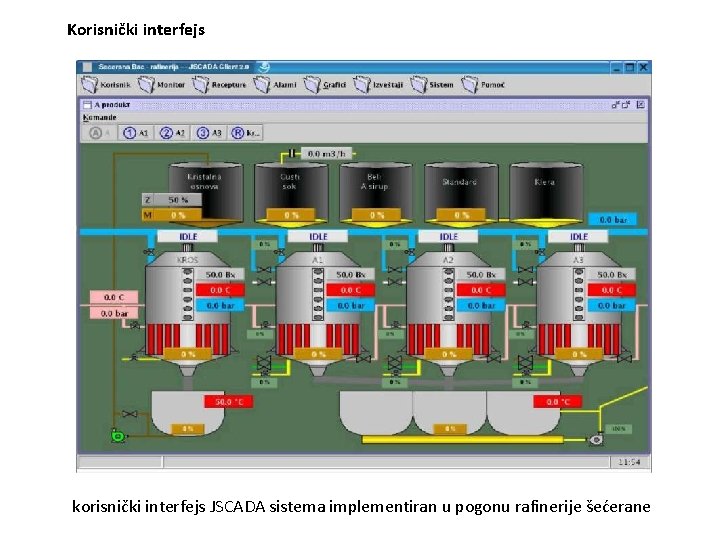This screenshot has width=720, height=540.
Task: Click the 0 % level under Gusti sok
Action: coord(291,215)
